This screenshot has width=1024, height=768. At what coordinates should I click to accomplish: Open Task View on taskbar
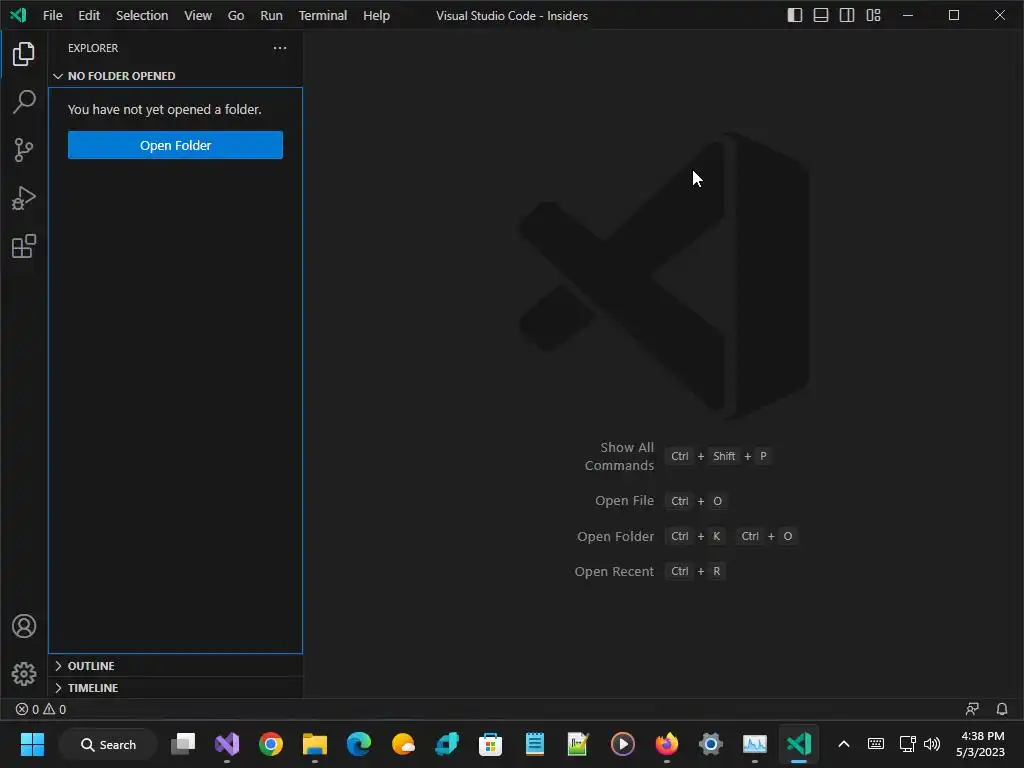click(x=183, y=744)
